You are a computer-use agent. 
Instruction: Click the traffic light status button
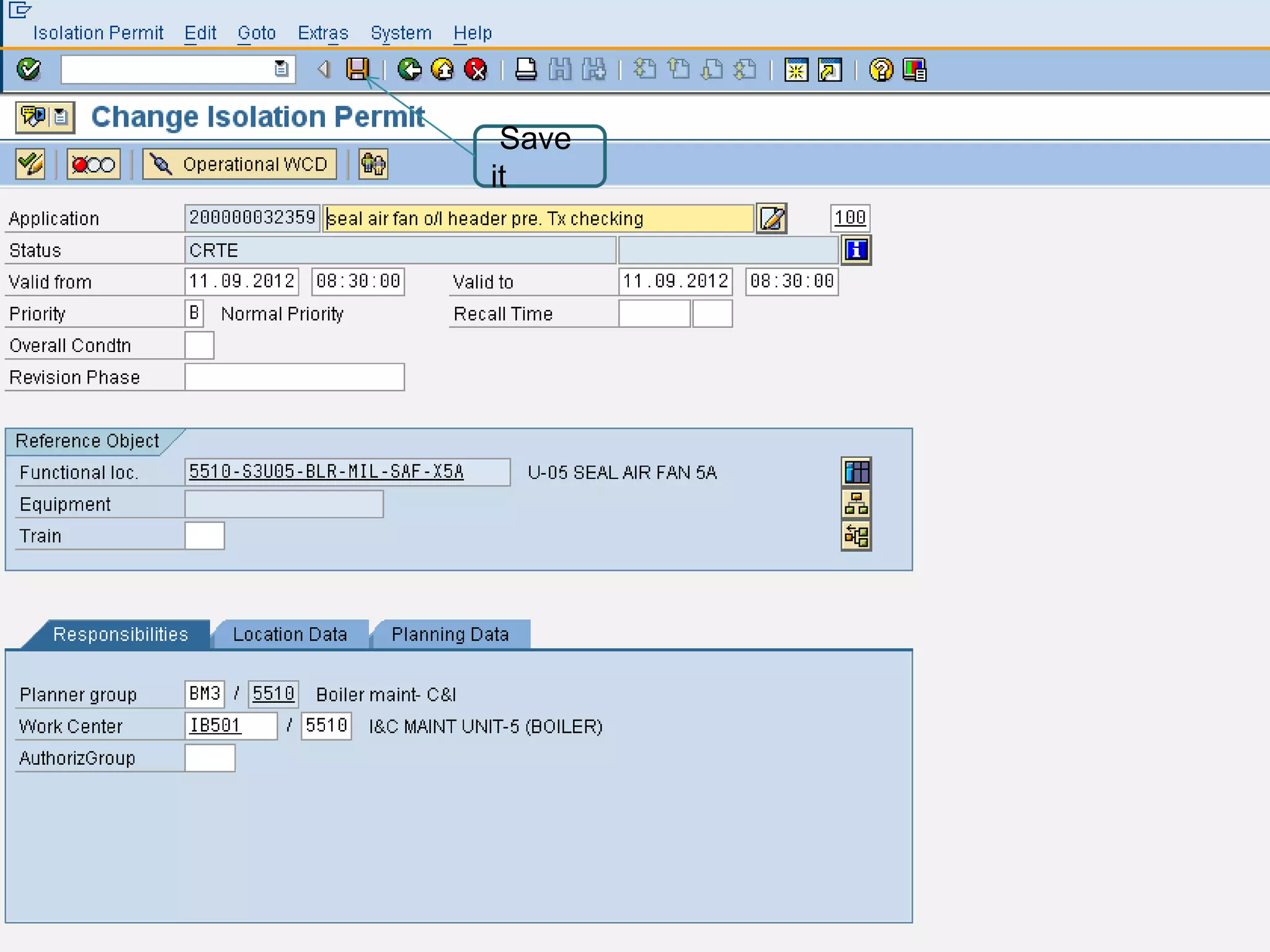pyautogui.click(x=94, y=164)
